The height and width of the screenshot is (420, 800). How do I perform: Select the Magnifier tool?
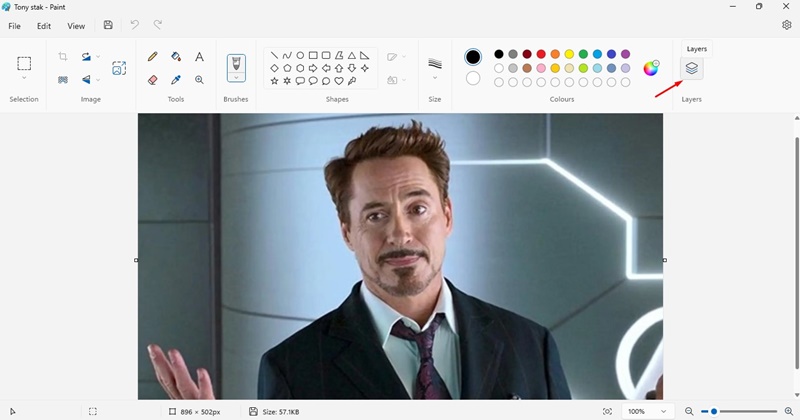click(x=199, y=80)
